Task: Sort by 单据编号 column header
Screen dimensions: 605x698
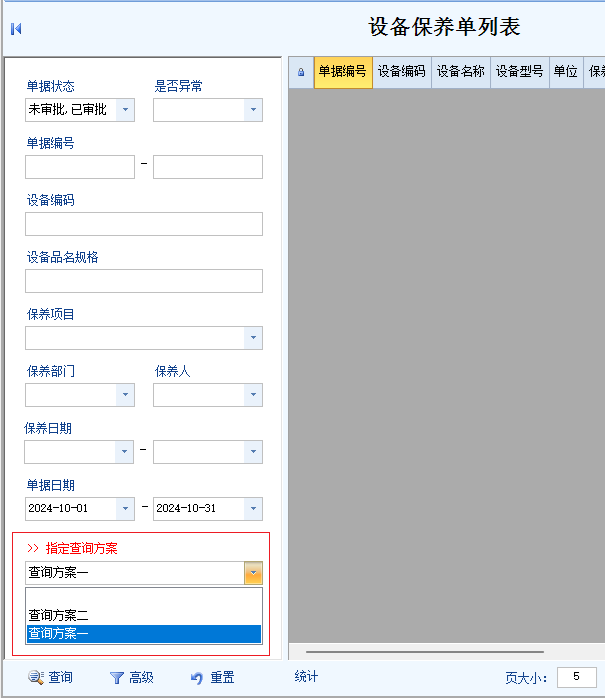Action: tap(342, 72)
